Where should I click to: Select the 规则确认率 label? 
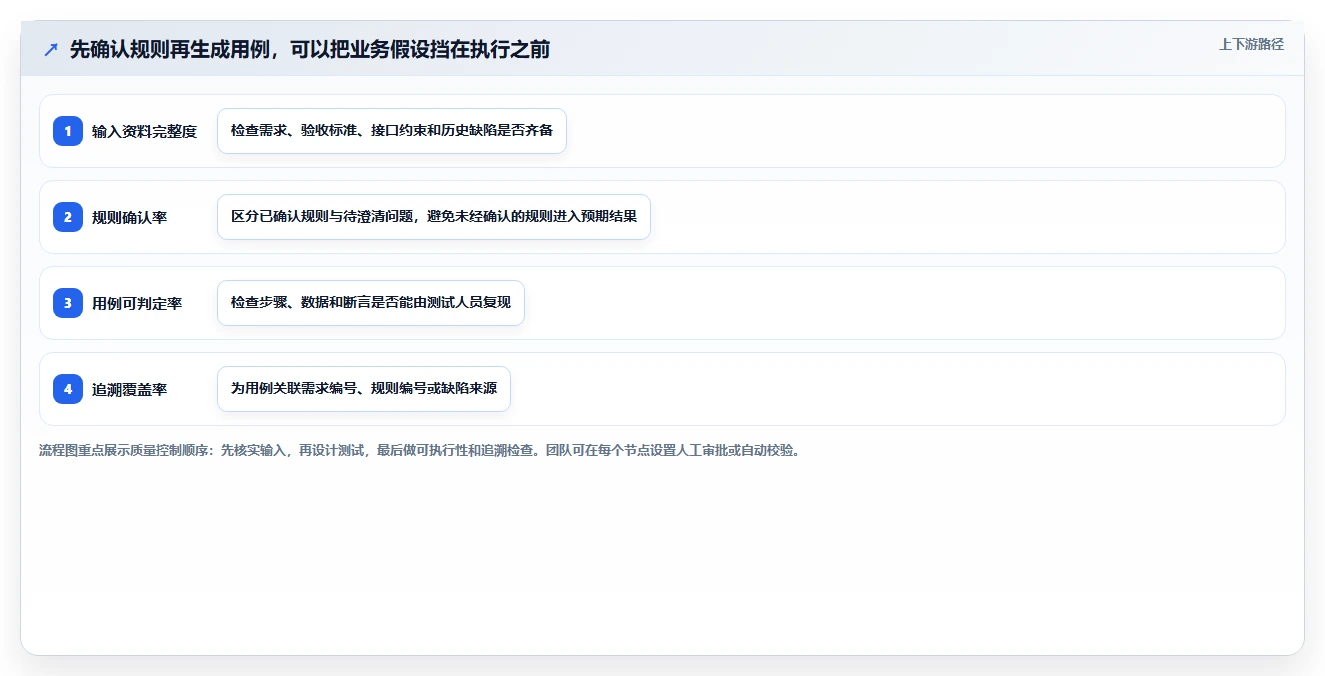129,217
